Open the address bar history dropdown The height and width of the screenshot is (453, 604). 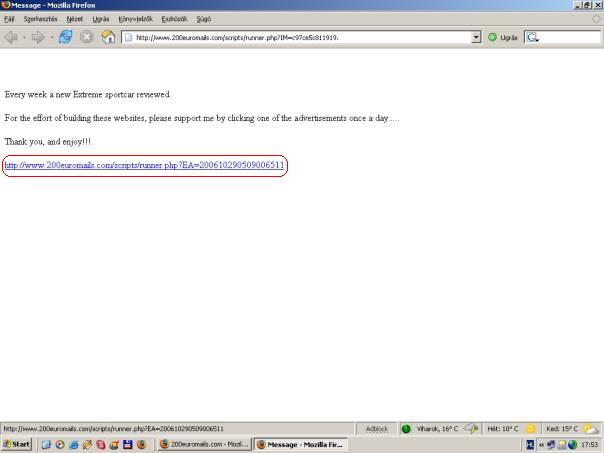pyautogui.click(x=476, y=37)
